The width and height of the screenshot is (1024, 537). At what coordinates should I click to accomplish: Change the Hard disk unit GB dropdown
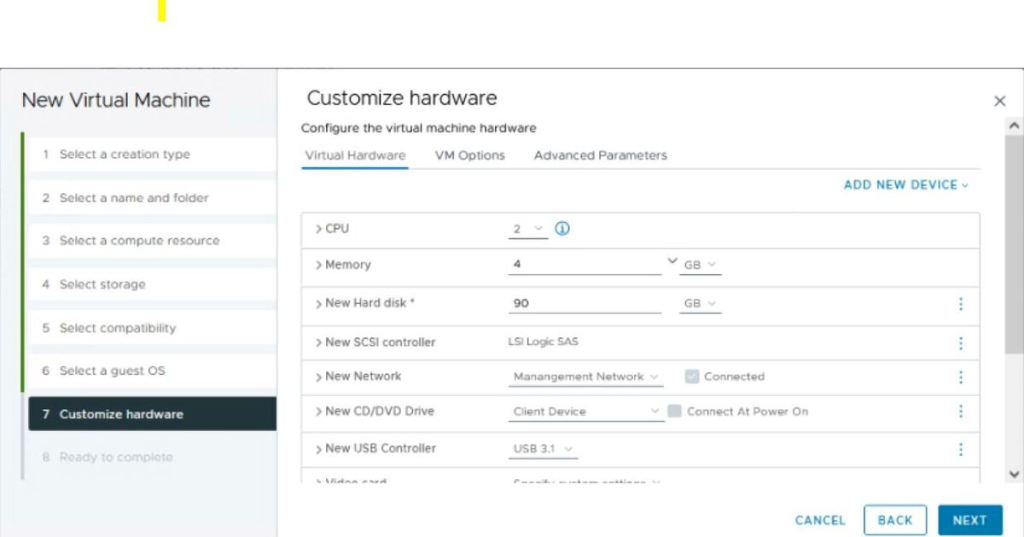[x=700, y=304]
